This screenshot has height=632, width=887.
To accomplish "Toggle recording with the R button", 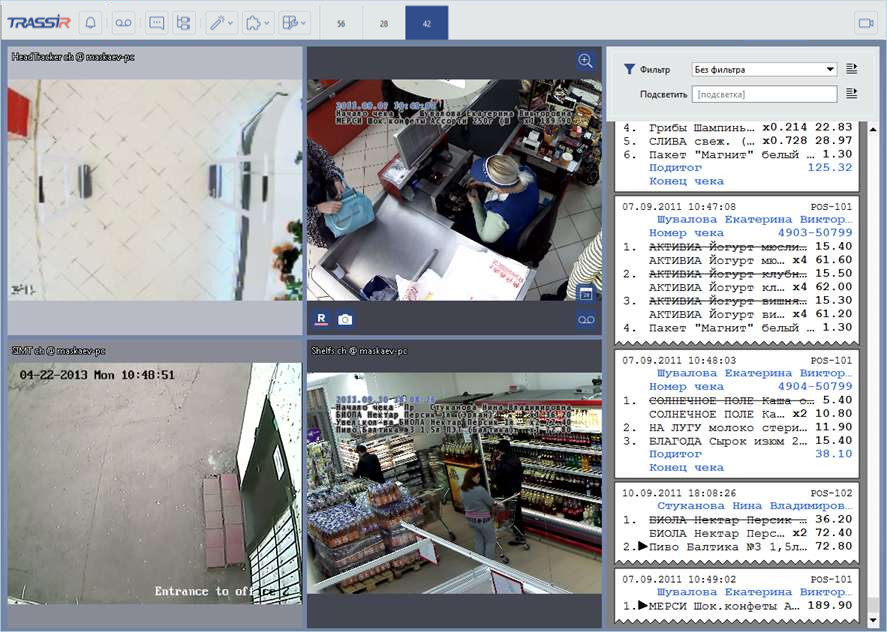I will (x=321, y=319).
